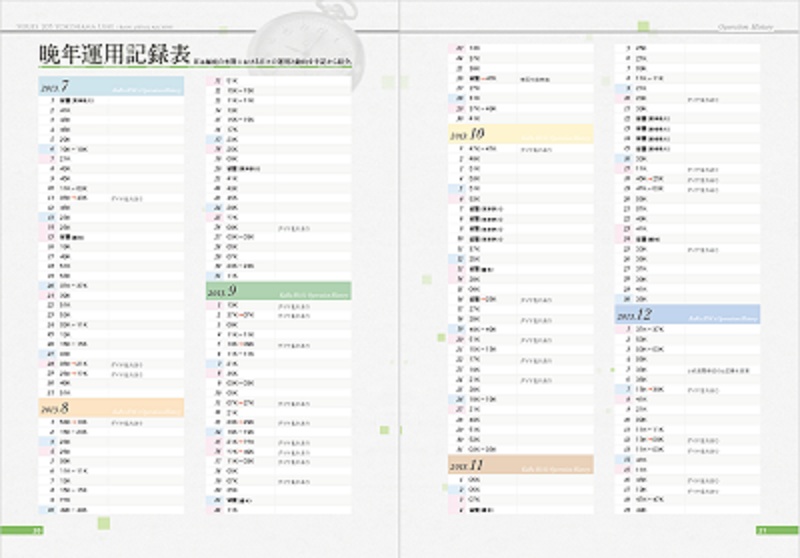Select the 2013.7 month header
Viewport: 800px width, 558px height.
111,86
